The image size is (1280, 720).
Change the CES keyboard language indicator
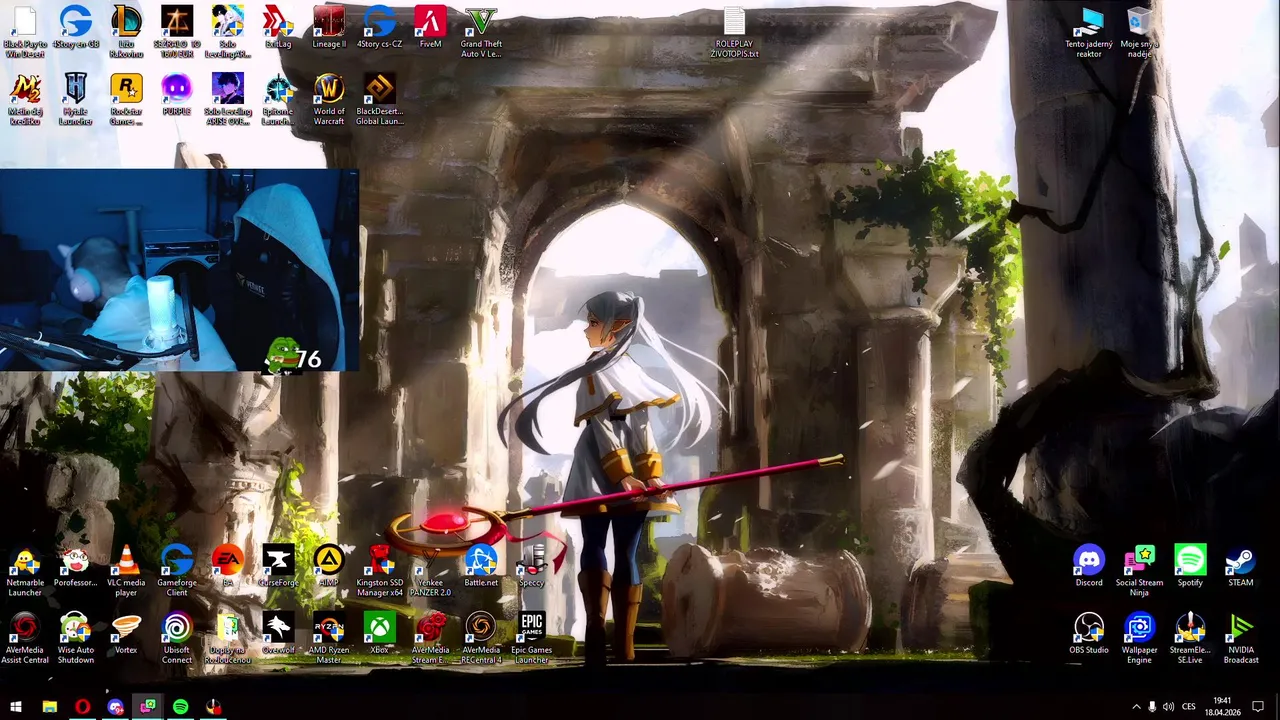[x=1190, y=707]
